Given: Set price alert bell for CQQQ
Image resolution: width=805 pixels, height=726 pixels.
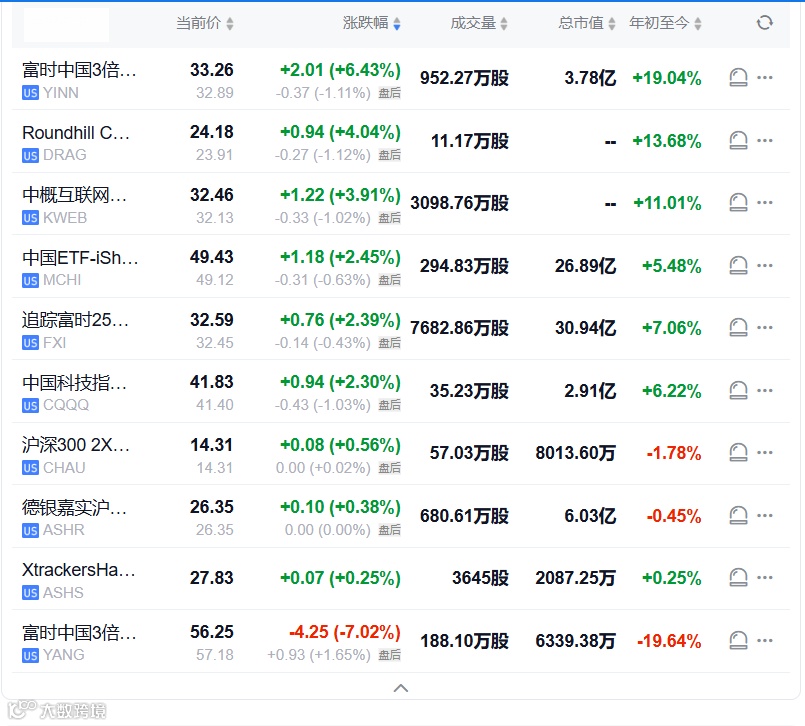Looking at the screenshot, I should point(738,390).
